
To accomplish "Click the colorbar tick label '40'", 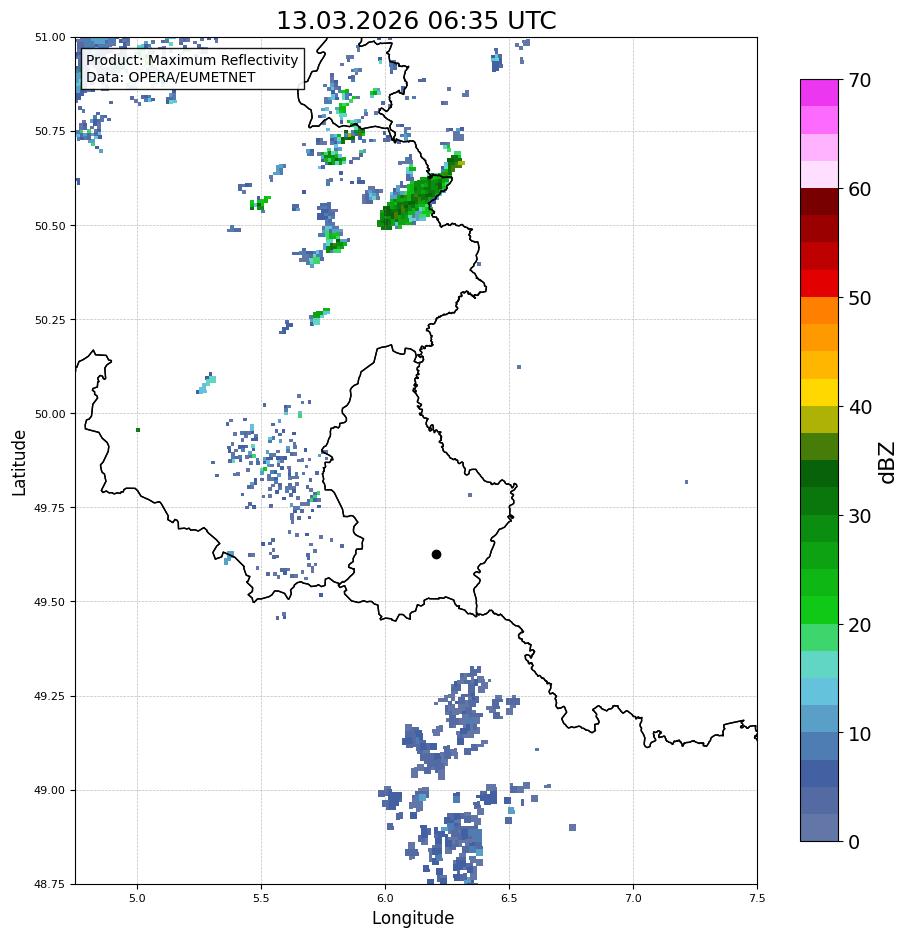I will [860, 407].
